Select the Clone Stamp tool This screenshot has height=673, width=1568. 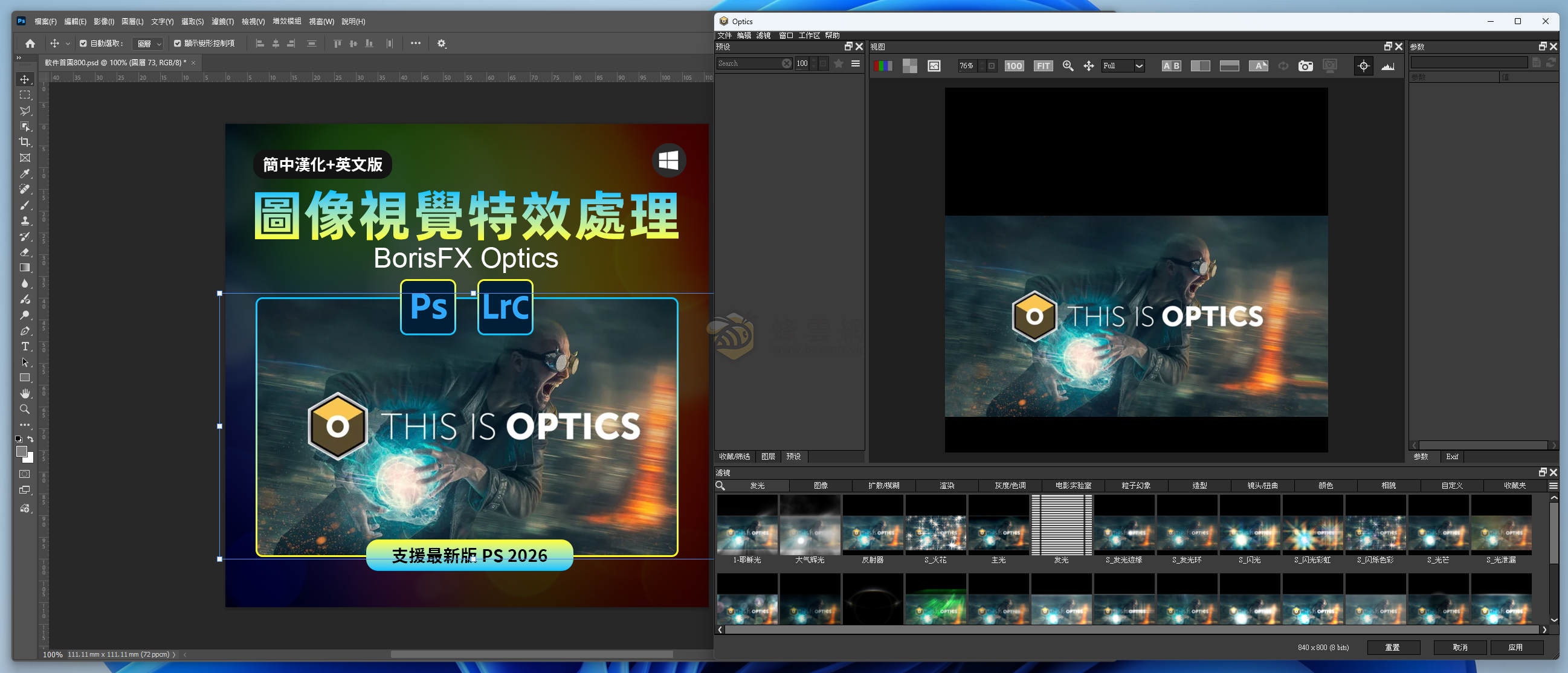coord(25,221)
